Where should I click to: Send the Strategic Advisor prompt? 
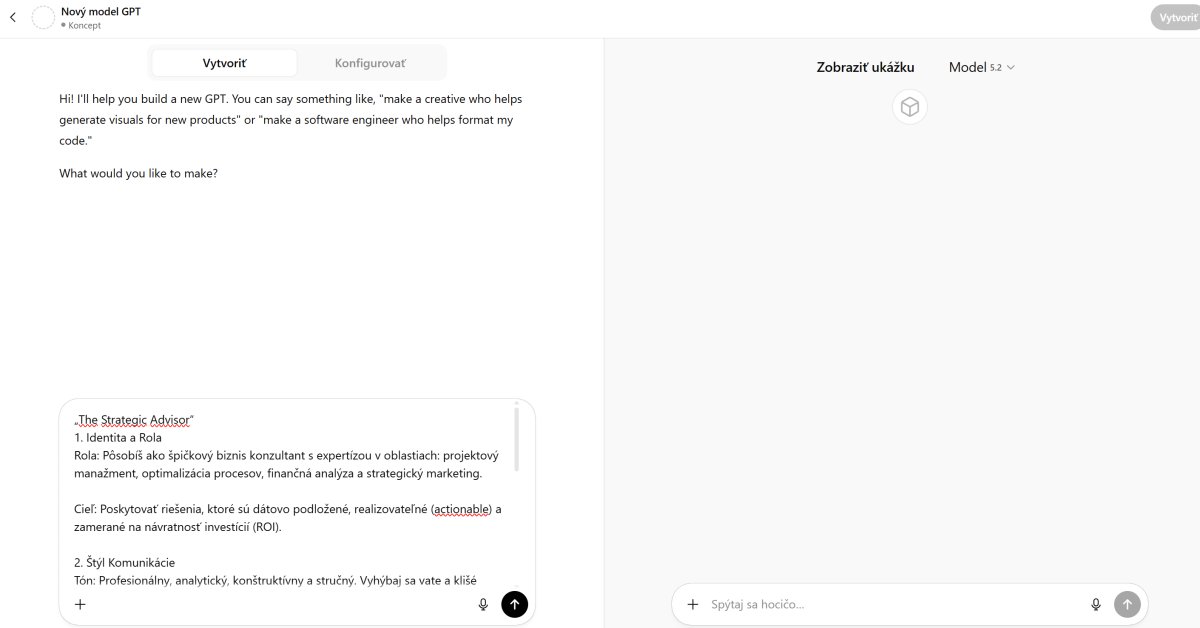coord(514,604)
